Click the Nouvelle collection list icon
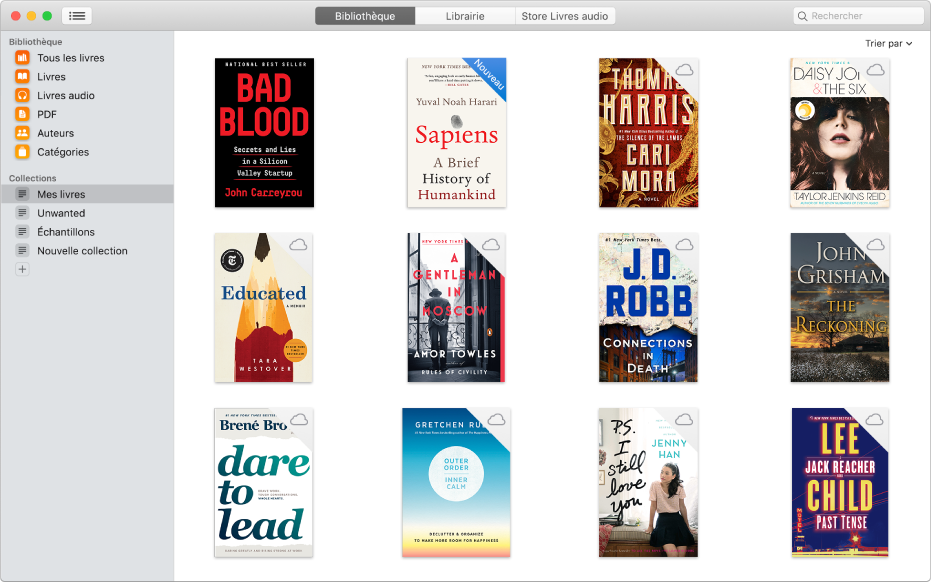 pos(23,251)
